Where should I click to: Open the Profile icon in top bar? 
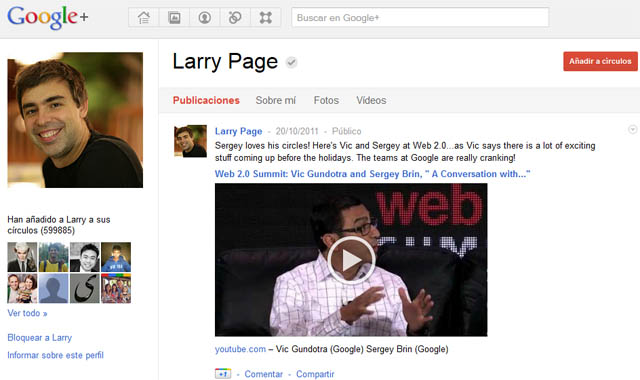[204, 18]
